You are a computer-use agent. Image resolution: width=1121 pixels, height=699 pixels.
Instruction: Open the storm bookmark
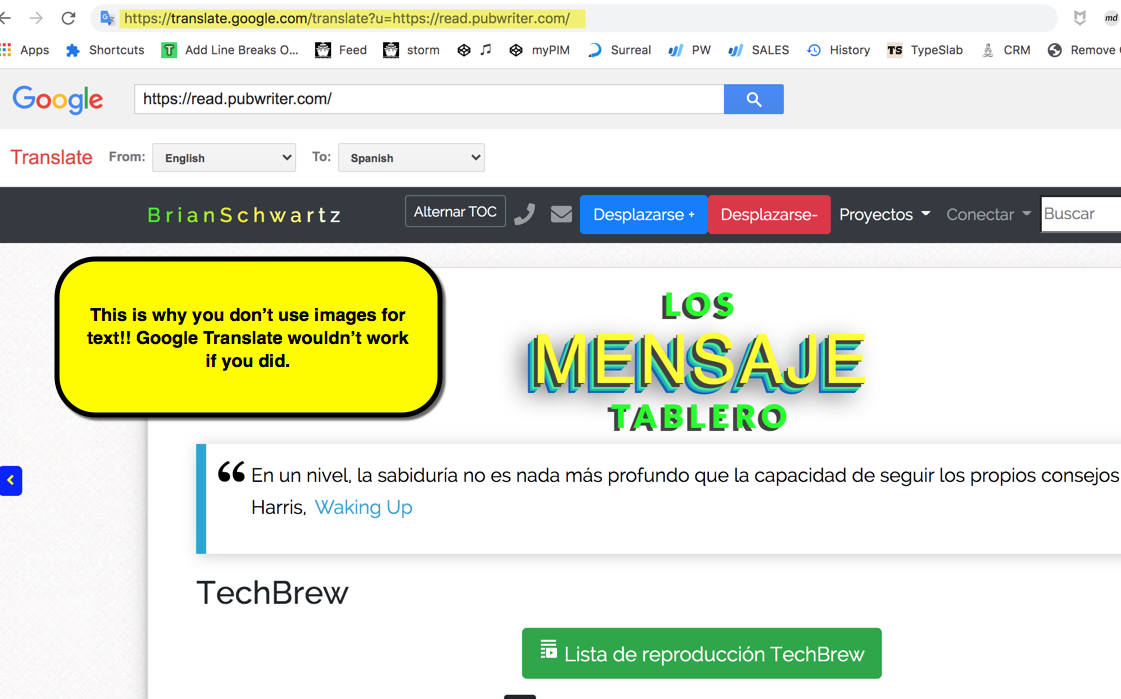tap(411, 50)
